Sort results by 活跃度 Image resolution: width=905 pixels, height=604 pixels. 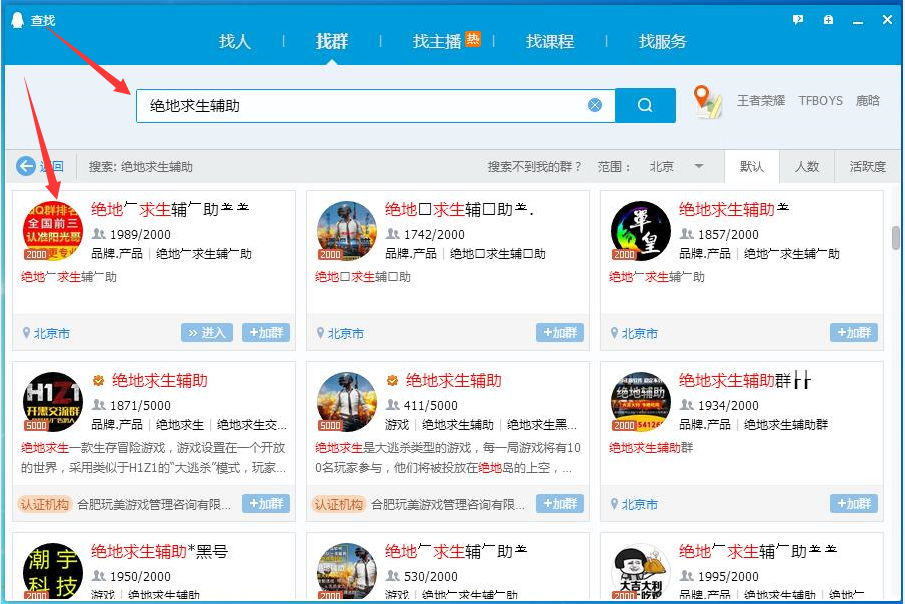[867, 167]
